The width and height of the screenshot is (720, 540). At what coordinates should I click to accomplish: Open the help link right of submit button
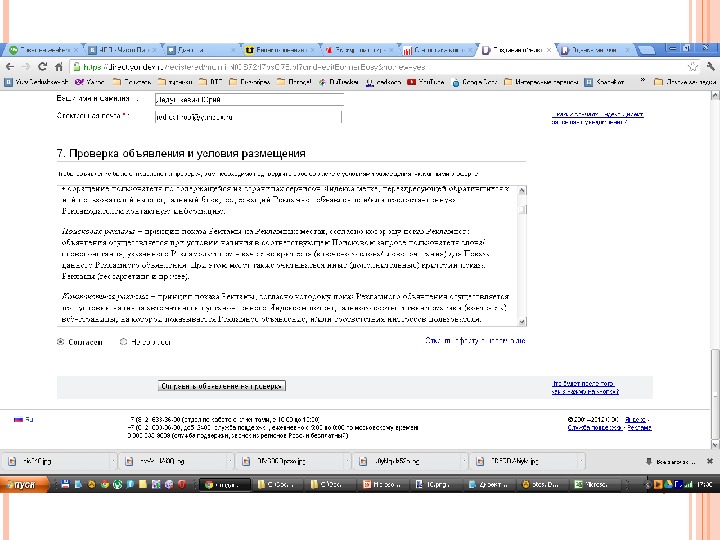585,387
